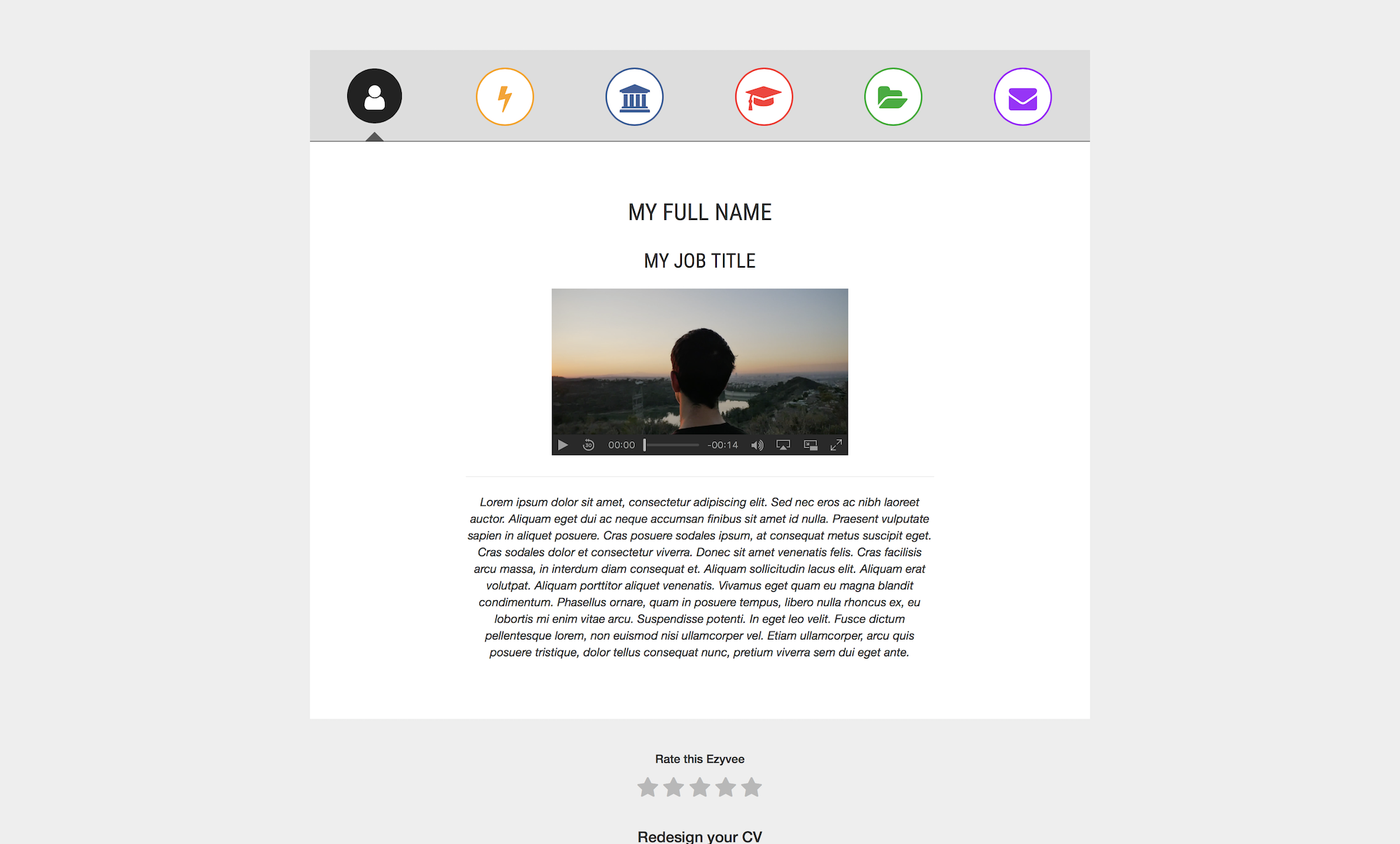Give a two star rating

point(674,787)
